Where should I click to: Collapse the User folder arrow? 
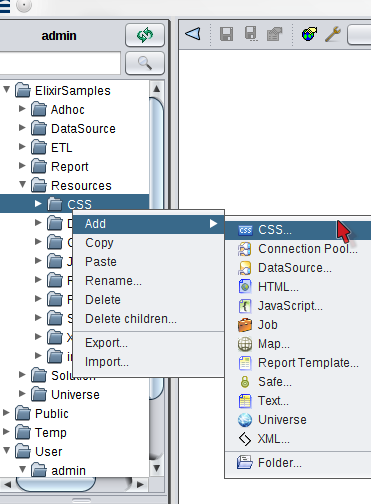(x=6, y=451)
